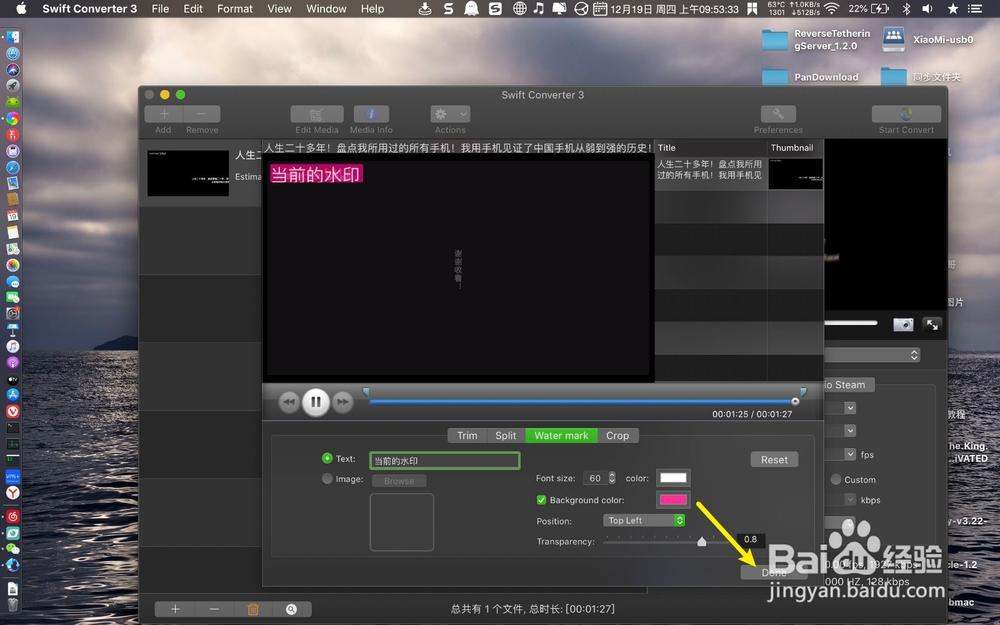
Task: Select the Water mark tab
Action: (561, 436)
